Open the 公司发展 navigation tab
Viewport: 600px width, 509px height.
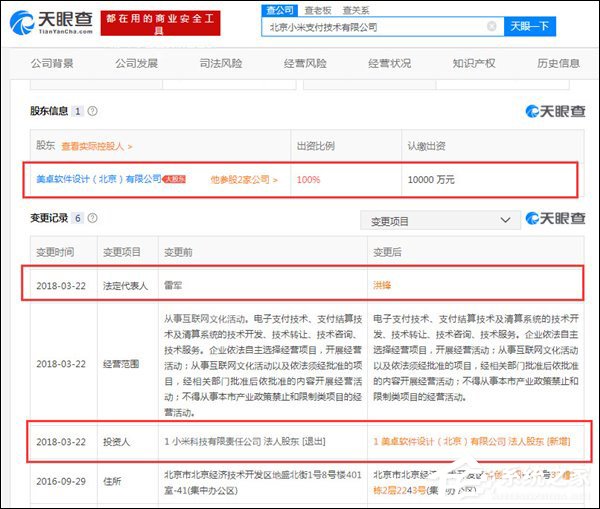(x=137, y=63)
